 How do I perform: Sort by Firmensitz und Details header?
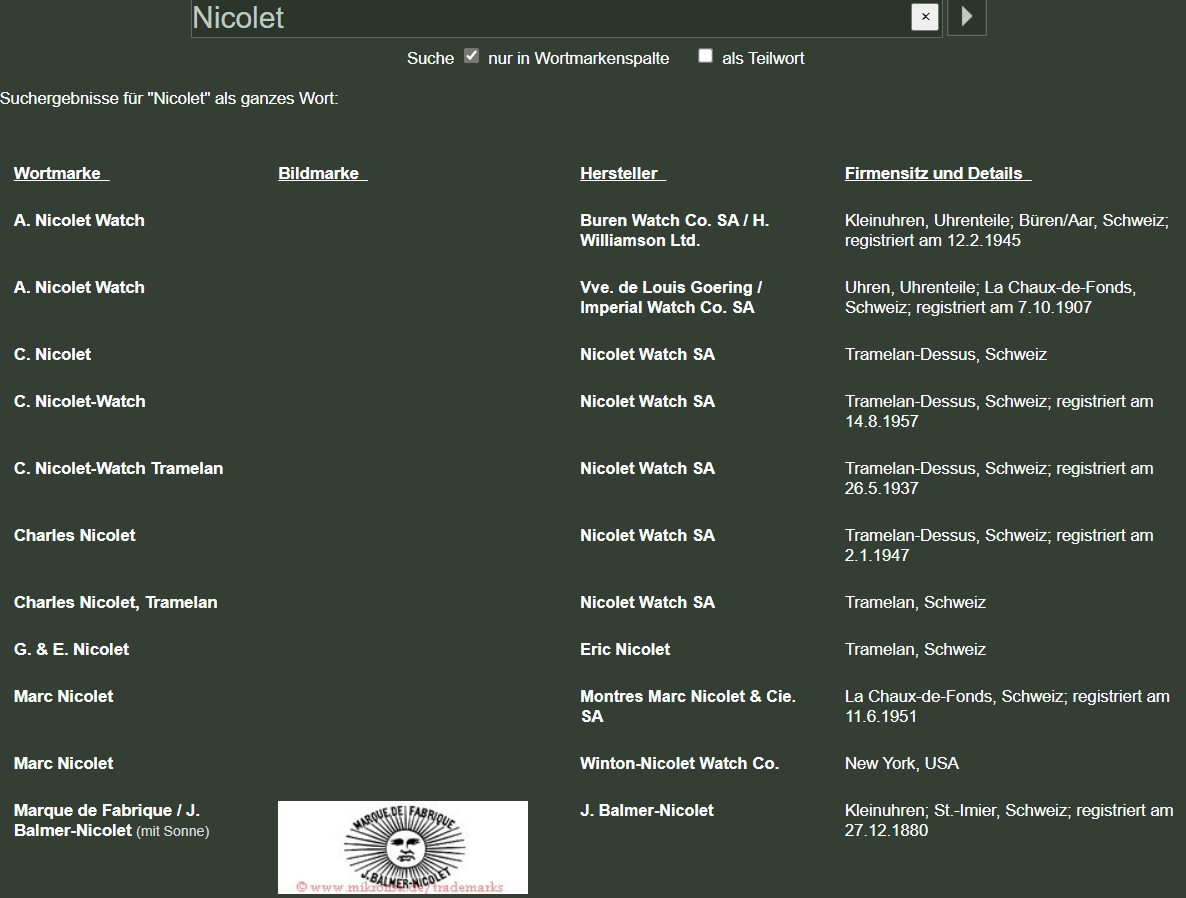pyautogui.click(x=938, y=173)
